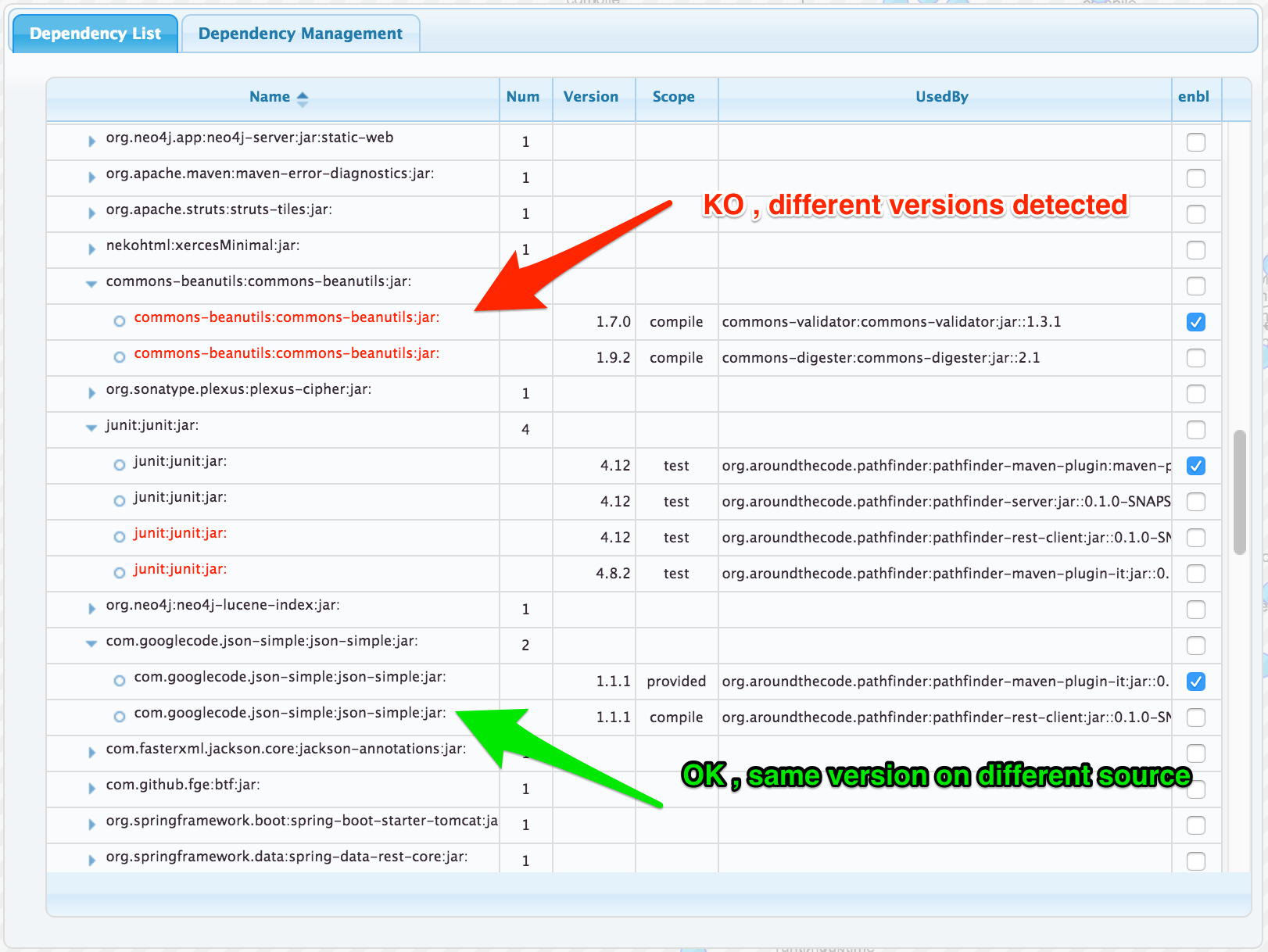Select red beanutils entry with version 1.9.2

(x=287, y=353)
